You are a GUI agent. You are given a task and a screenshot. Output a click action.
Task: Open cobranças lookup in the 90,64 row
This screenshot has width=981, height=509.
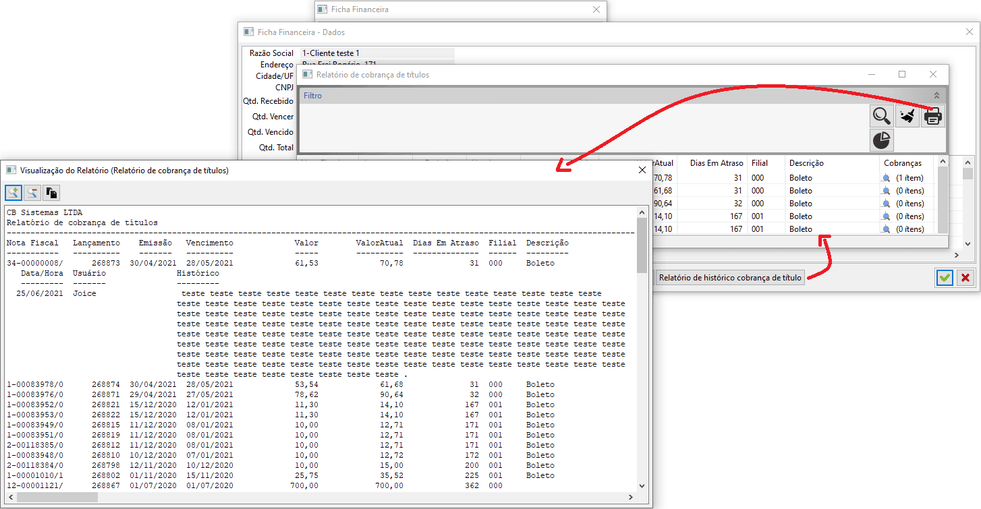click(886, 204)
